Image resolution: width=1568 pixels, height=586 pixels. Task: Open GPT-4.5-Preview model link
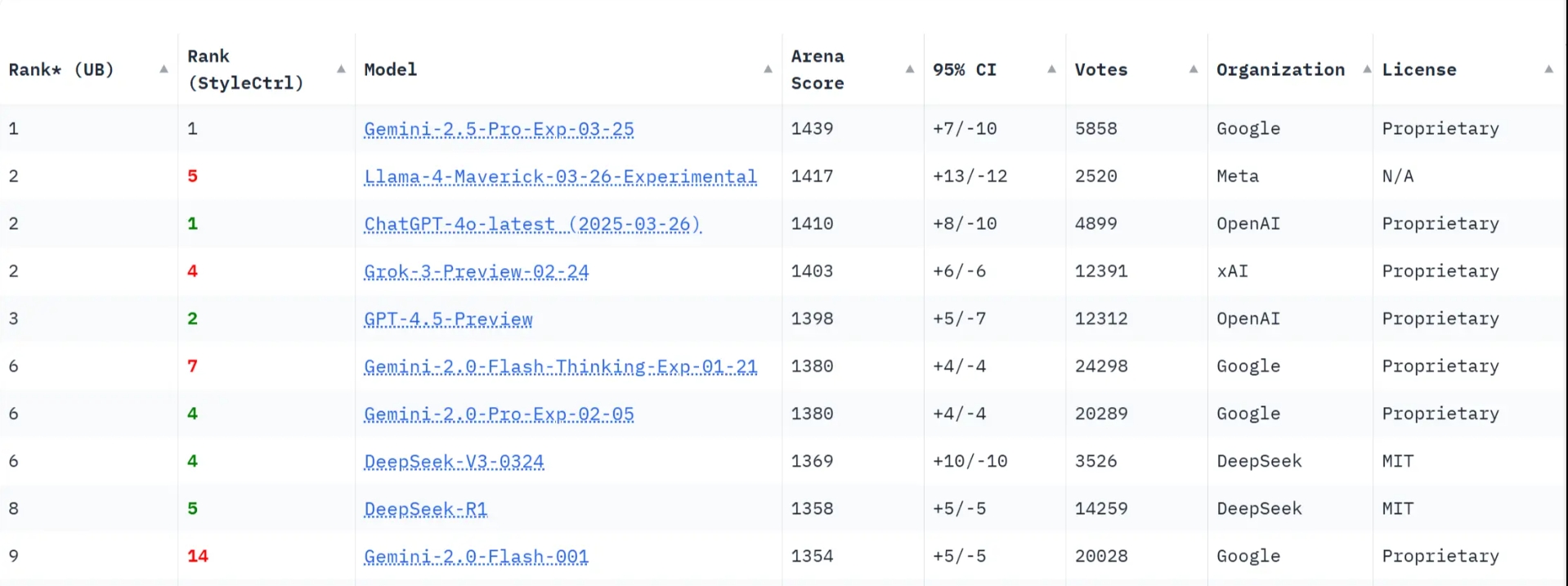point(448,319)
